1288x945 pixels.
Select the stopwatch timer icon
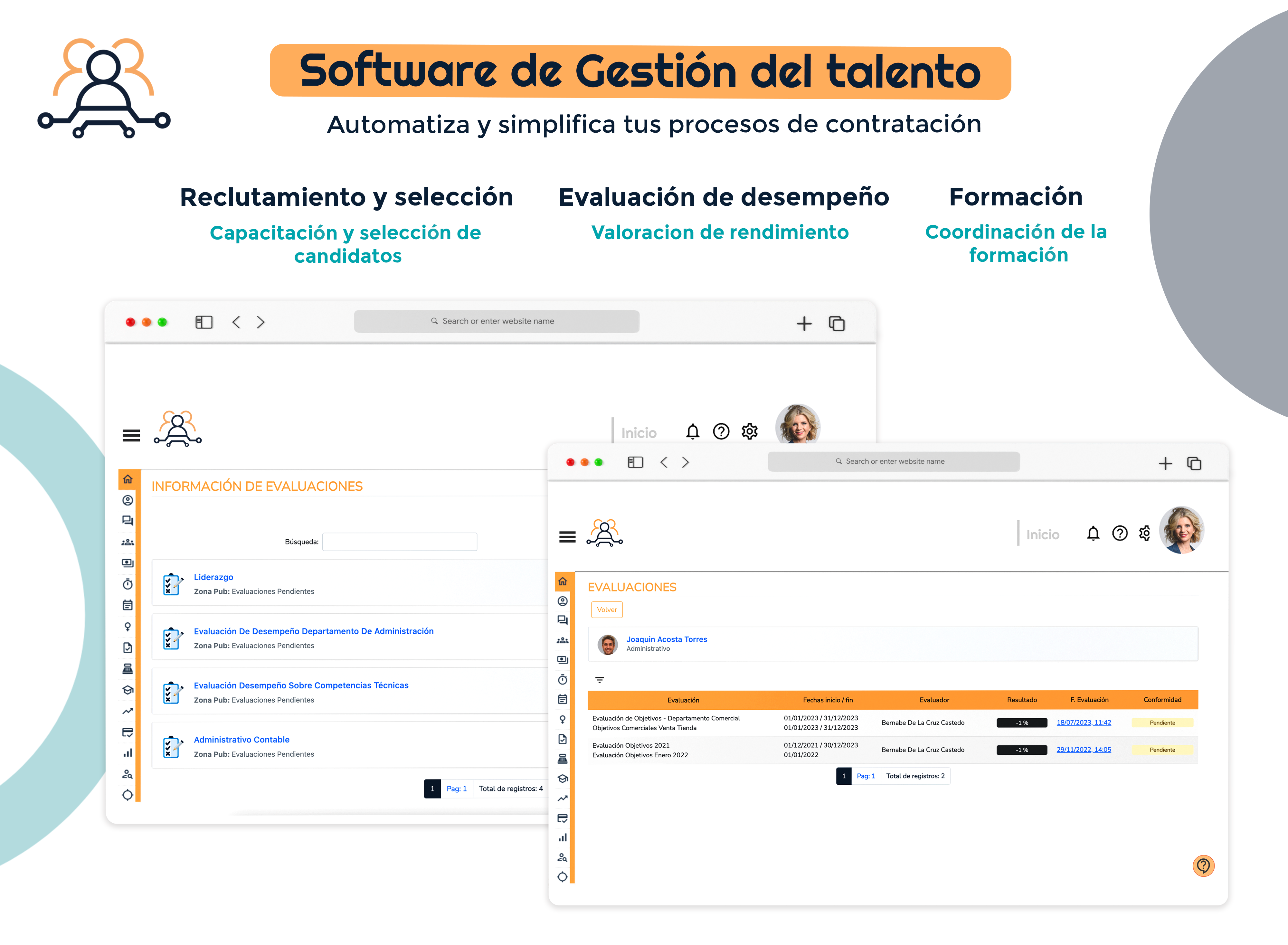click(x=563, y=680)
